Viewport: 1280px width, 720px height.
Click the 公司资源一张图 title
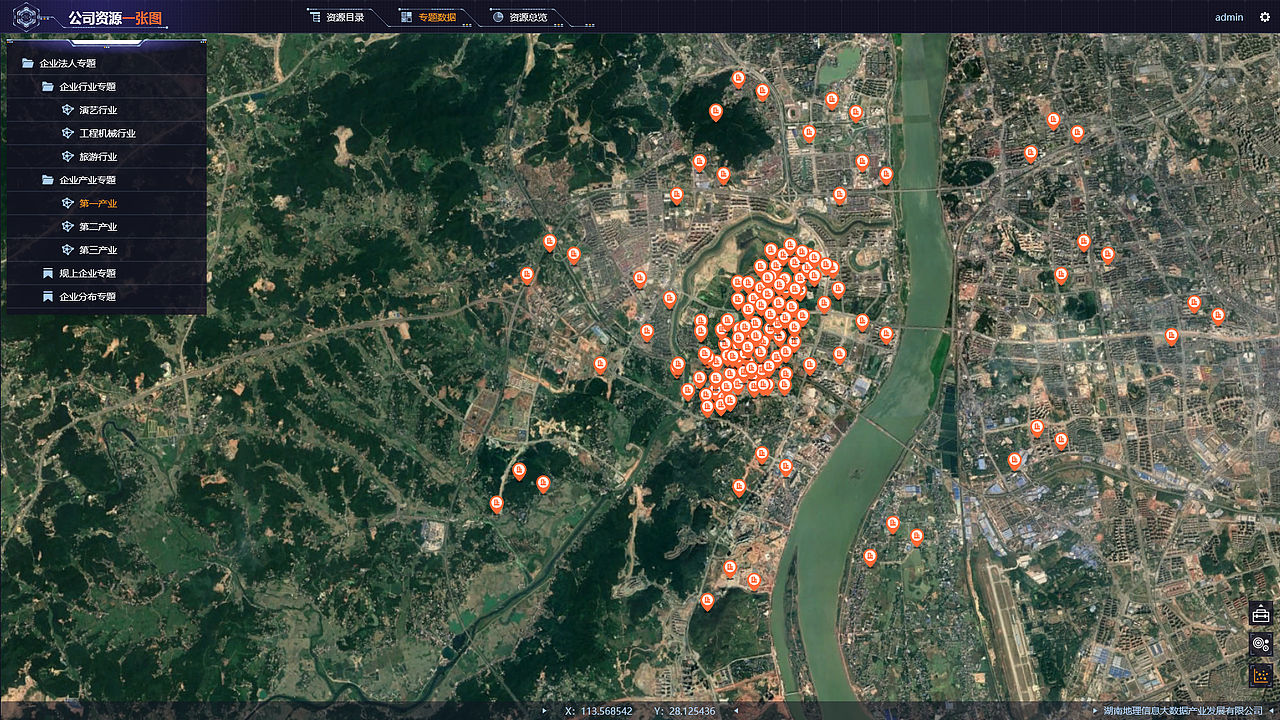pos(115,18)
